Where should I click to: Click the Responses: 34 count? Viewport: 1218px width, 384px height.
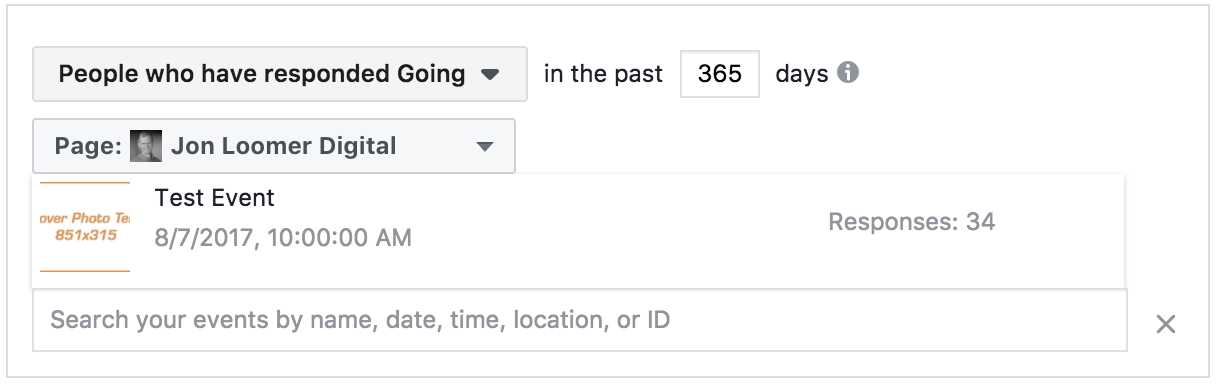click(x=912, y=222)
